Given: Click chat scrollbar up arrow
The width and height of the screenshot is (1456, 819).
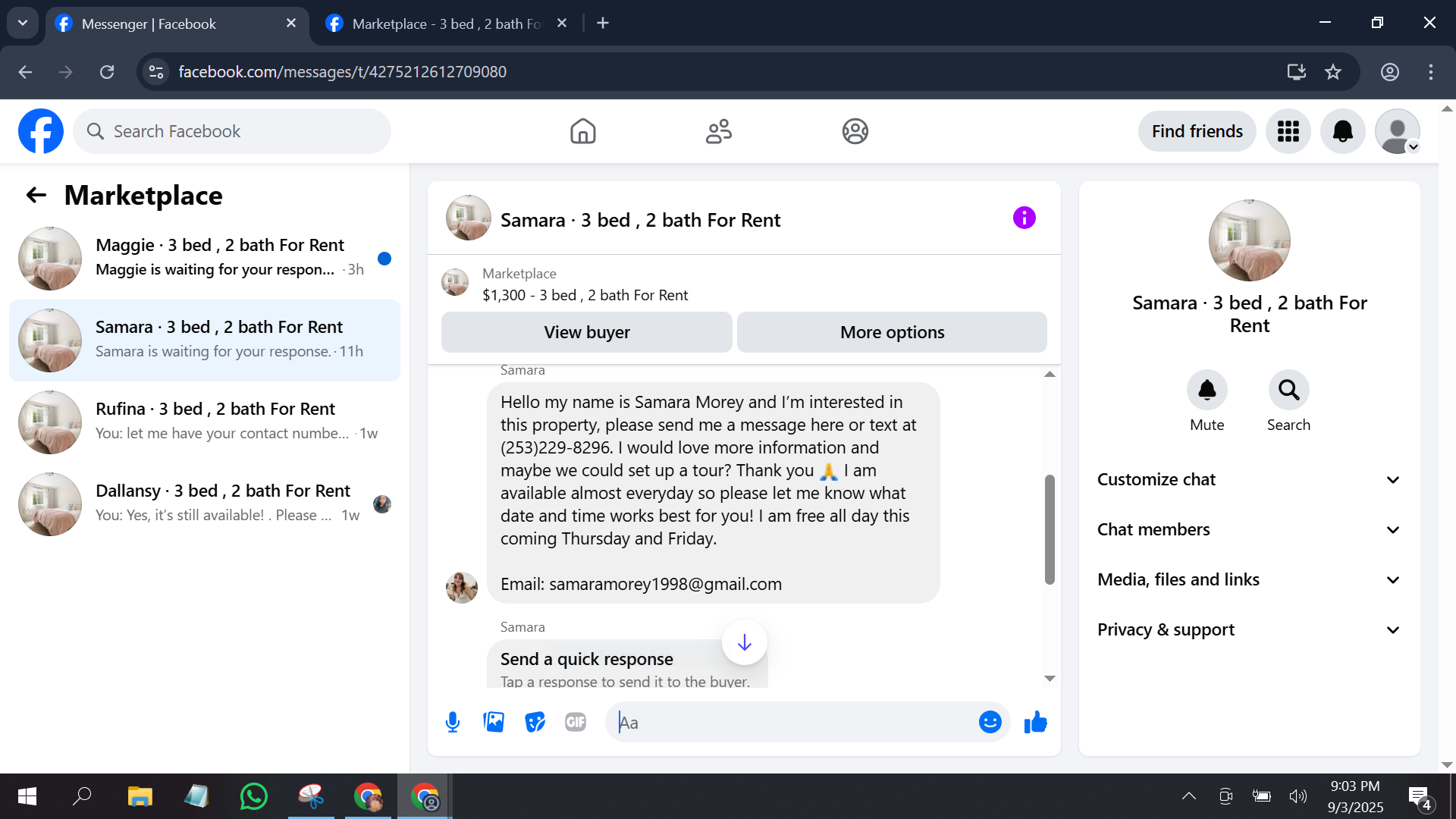Looking at the screenshot, I should pyautogui.click(x=1050, y=374).
